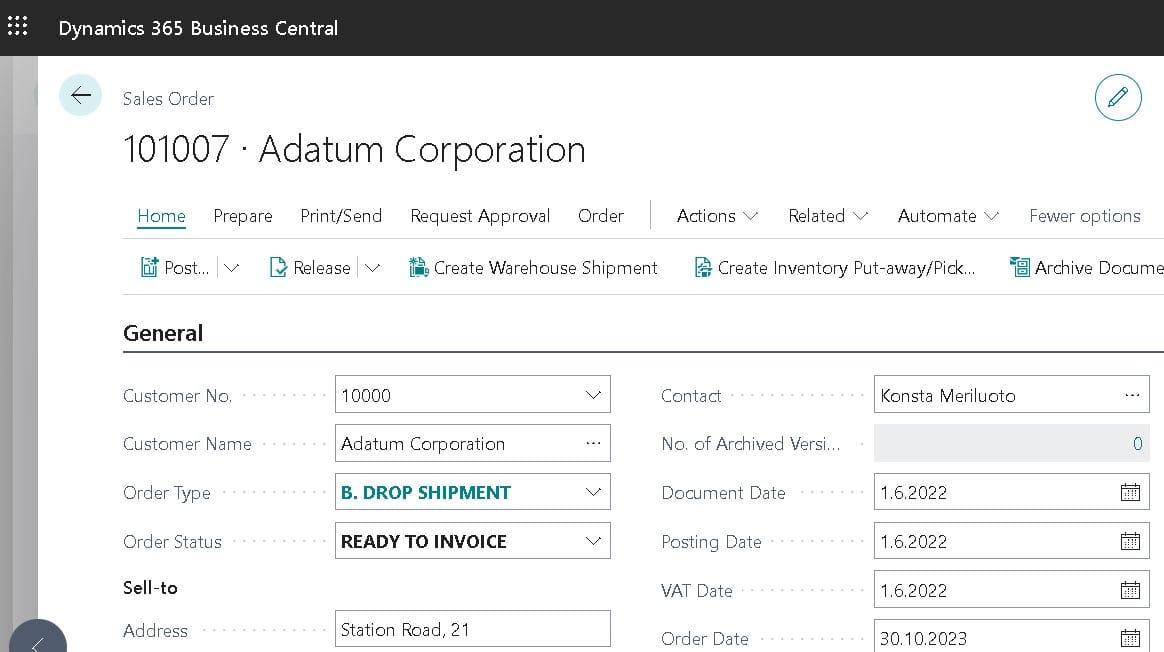Image resolution: width=1164 pixels, height=652 pixels.
Task: Expand the Release options dropdown arrow
Action: click(372, 267)
